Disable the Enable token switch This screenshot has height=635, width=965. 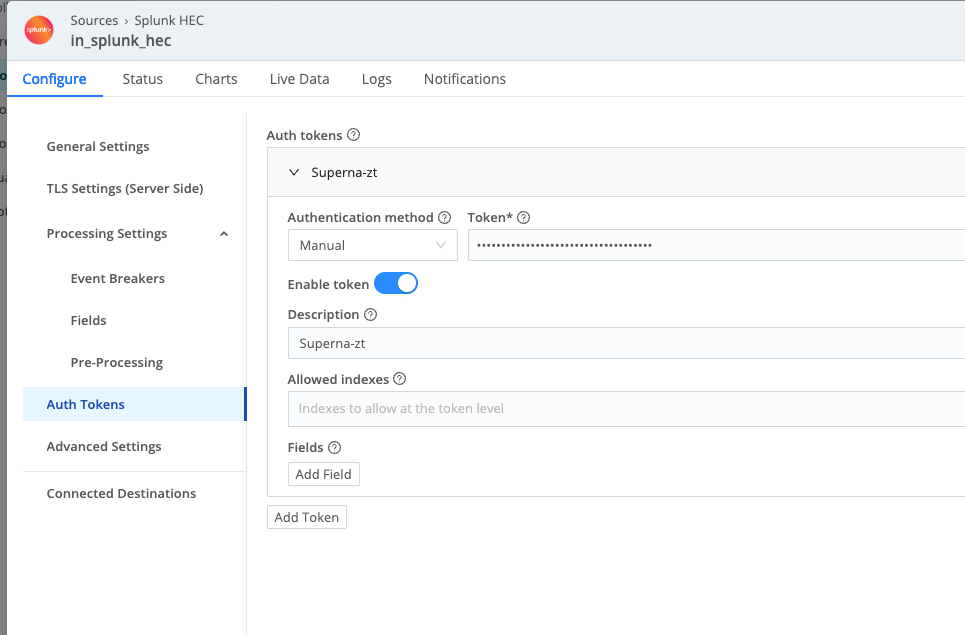395,284
